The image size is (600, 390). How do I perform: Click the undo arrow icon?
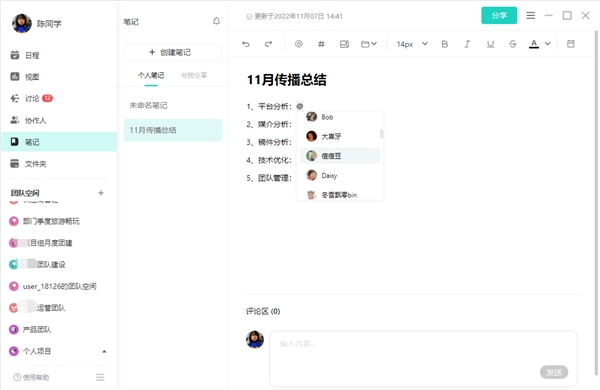point(246,44)
